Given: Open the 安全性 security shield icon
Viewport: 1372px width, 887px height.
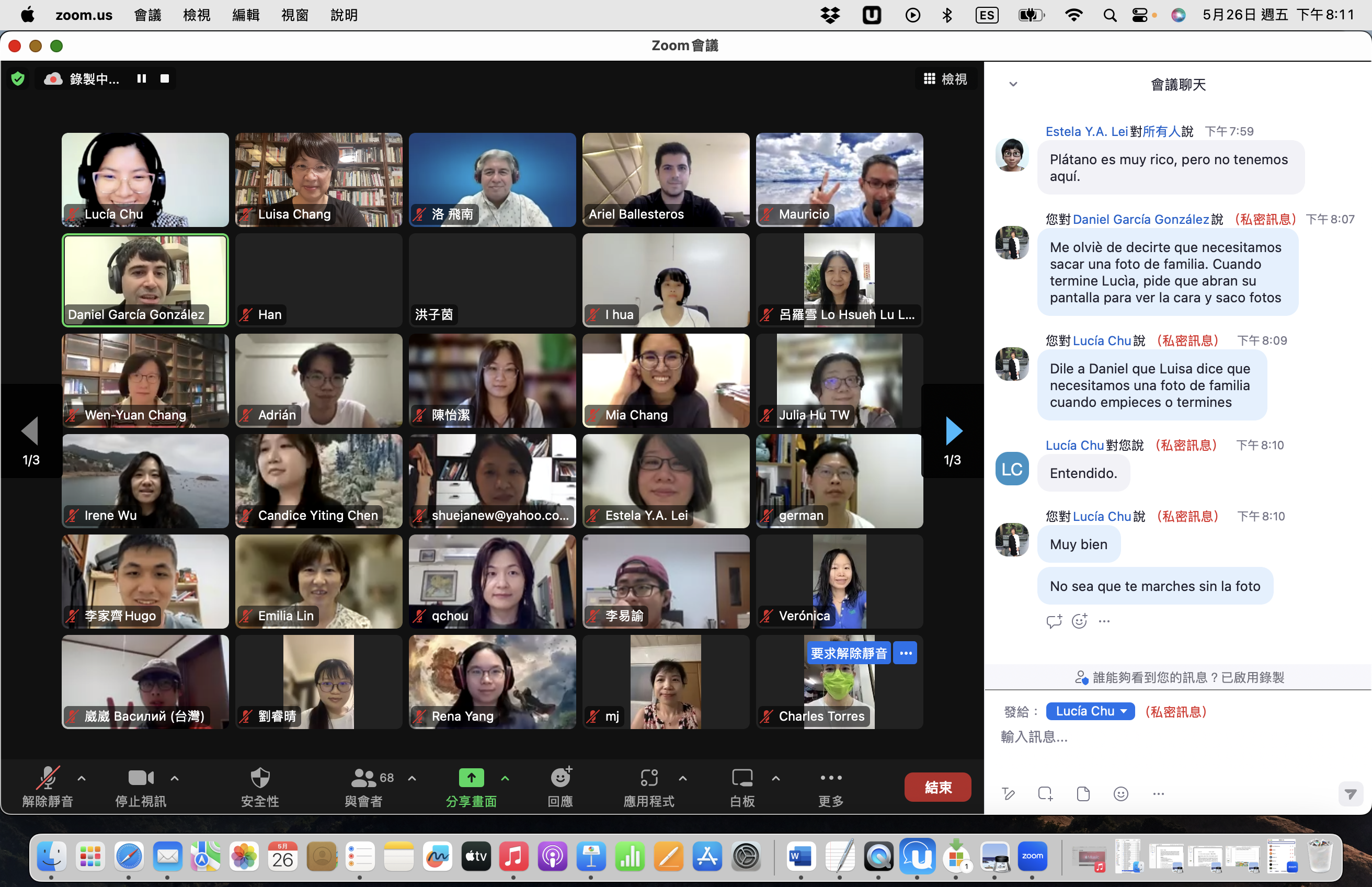Looking at the screenshot, I should [260, 786].
